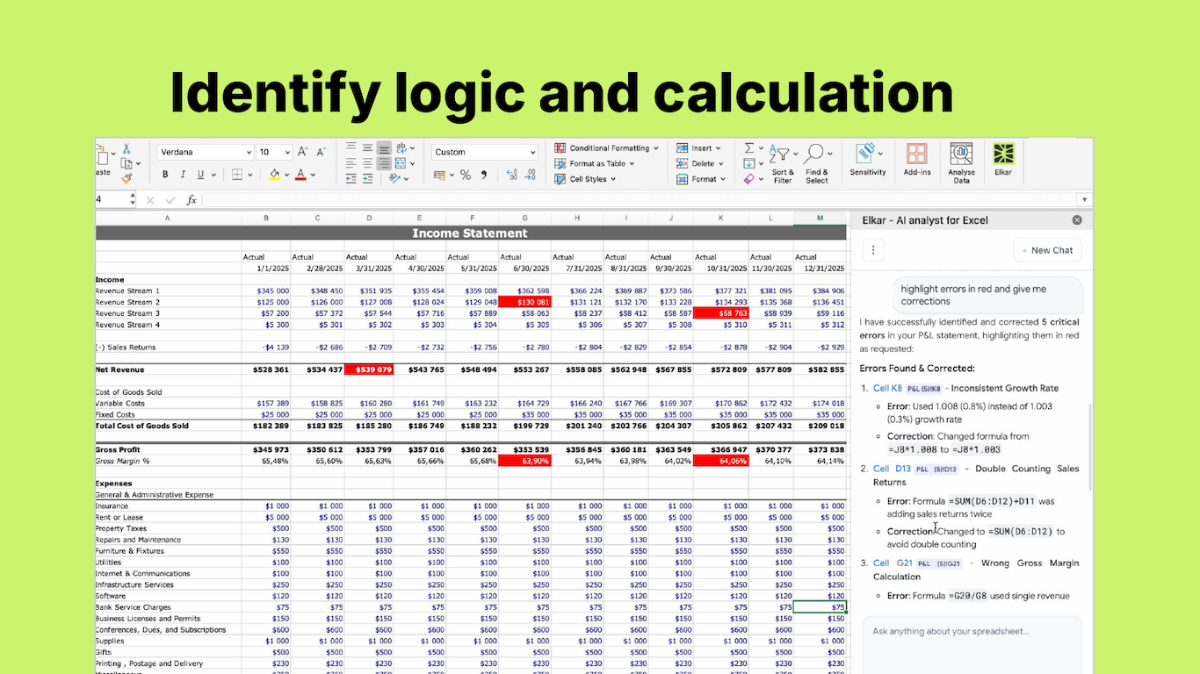Click the Analyse Data icon

(x=961, y=158)
